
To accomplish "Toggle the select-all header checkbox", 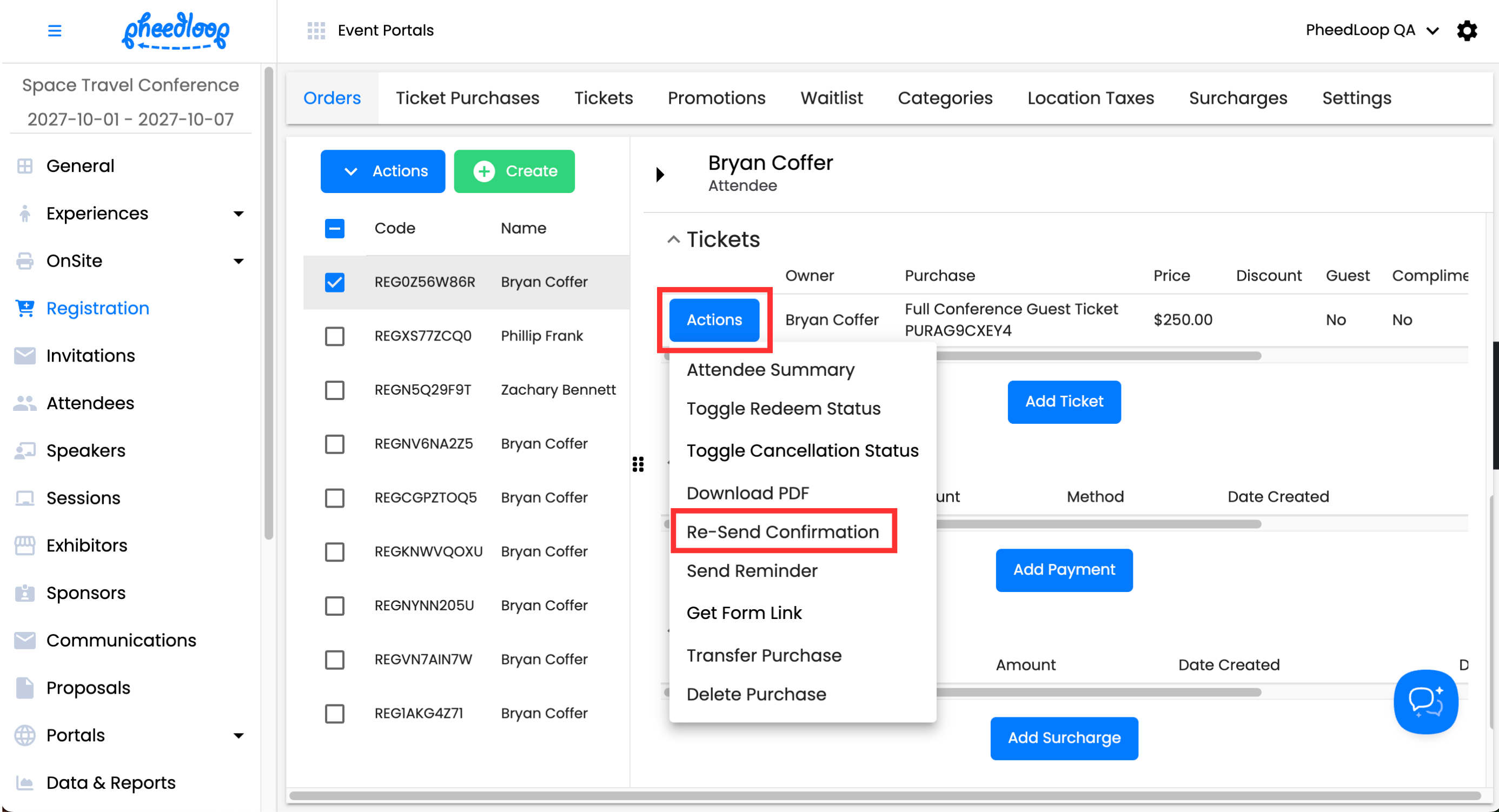I will [x=335, y=229].
